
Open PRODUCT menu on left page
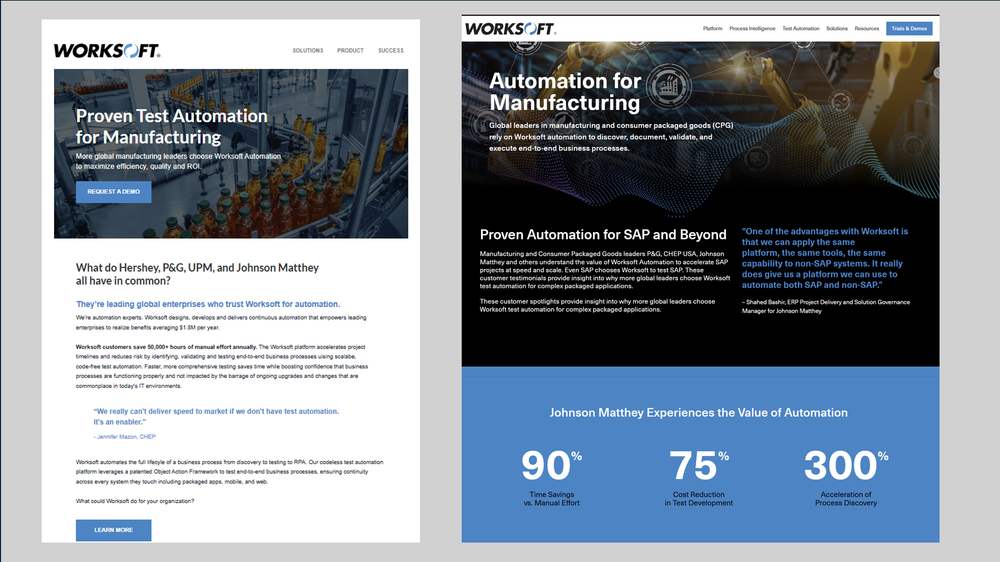(350, 50)
